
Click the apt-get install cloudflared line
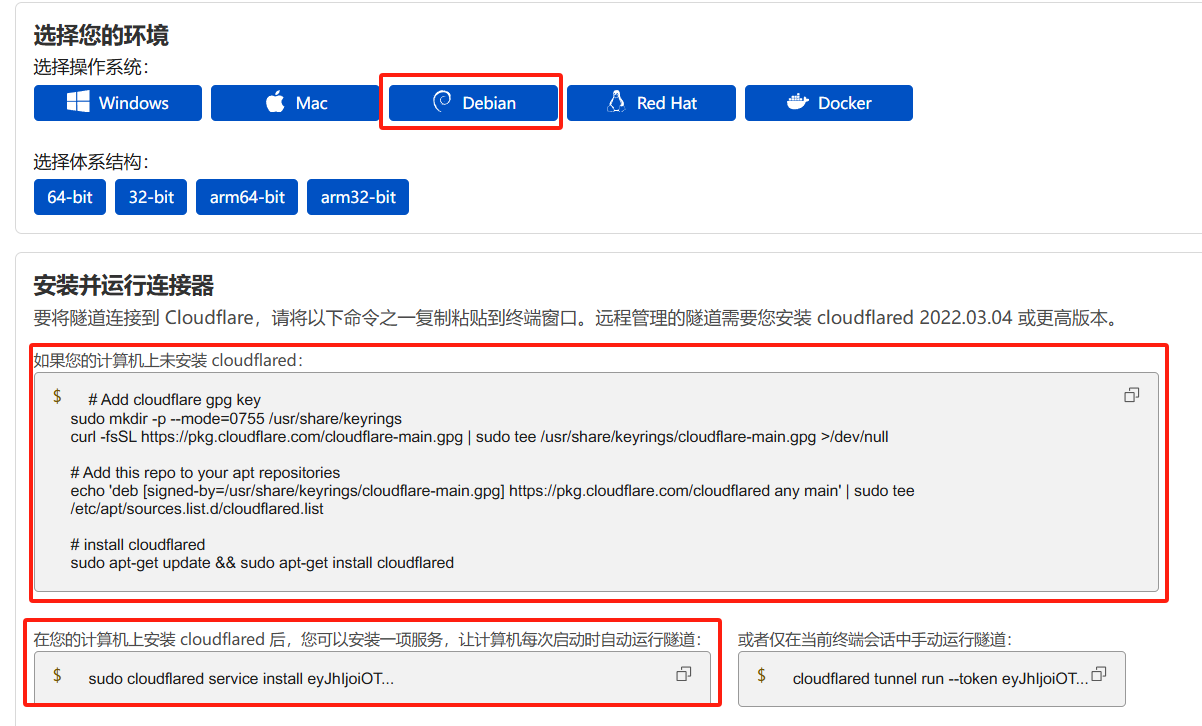[262, 563]
